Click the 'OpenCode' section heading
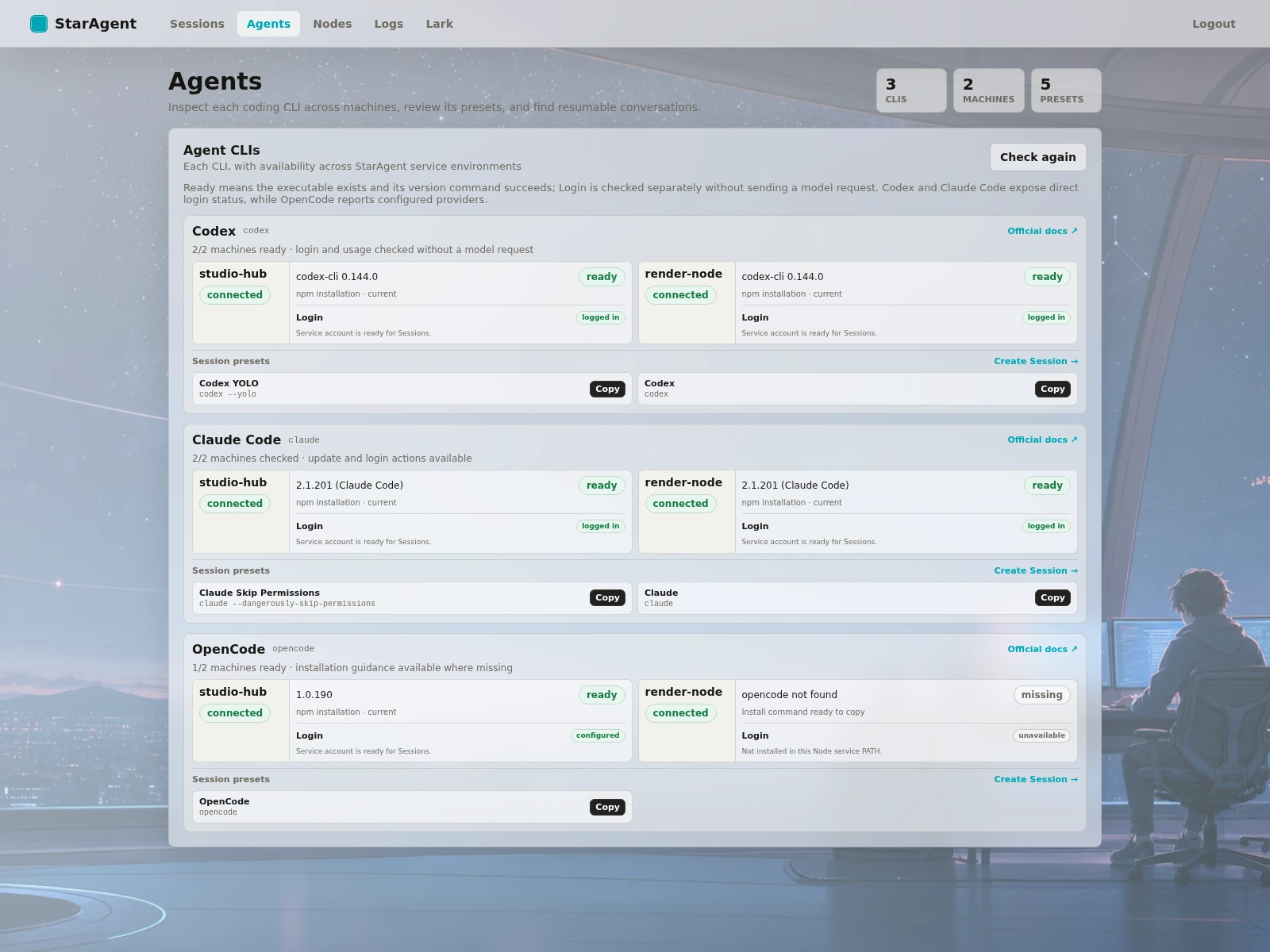1270x952 pixels. point(229,649)
